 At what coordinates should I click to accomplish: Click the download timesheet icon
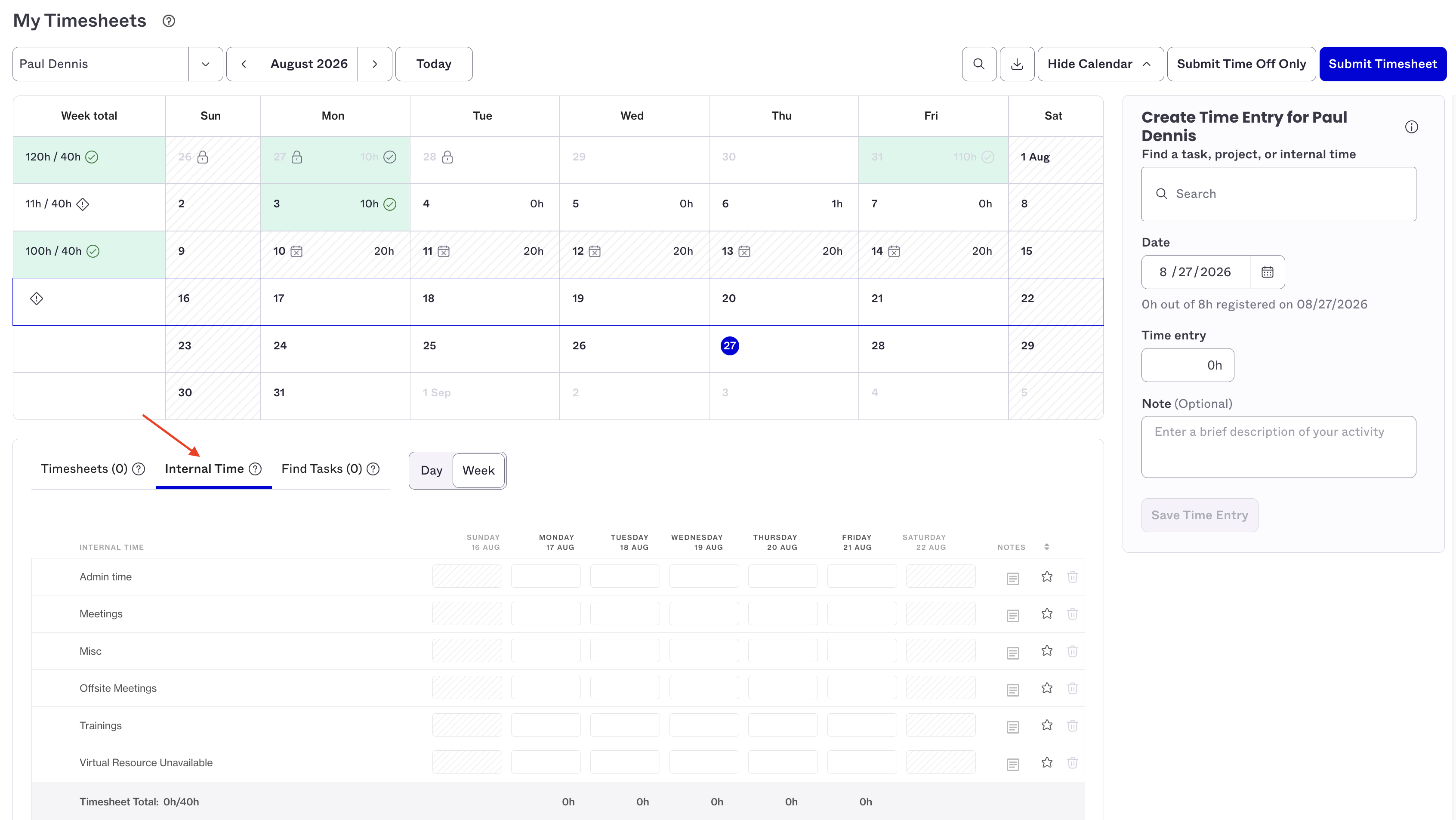point(1017,64)
